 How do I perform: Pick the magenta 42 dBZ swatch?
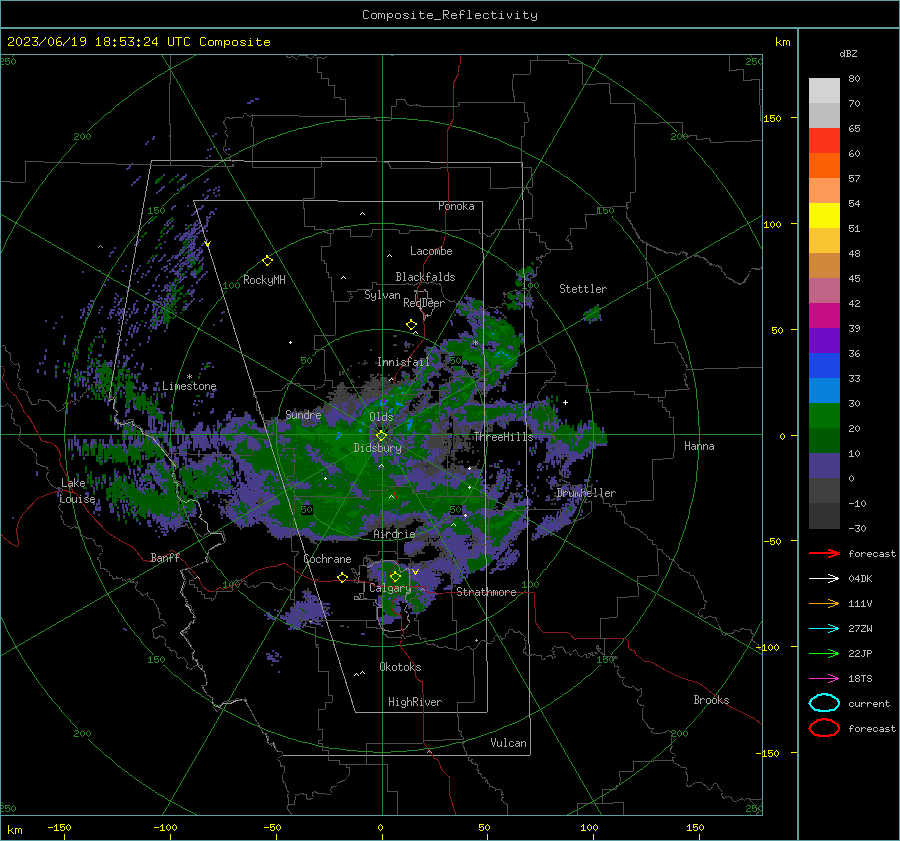824,315
